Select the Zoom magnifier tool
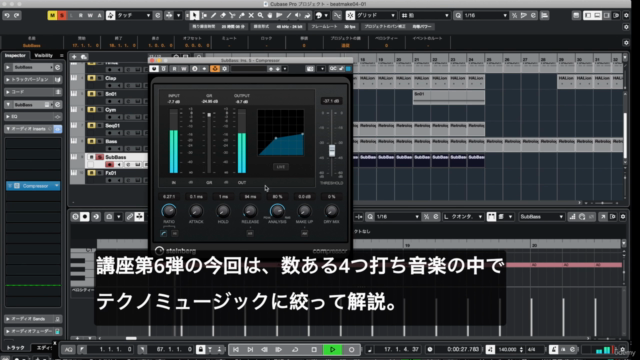 point(260,16)
